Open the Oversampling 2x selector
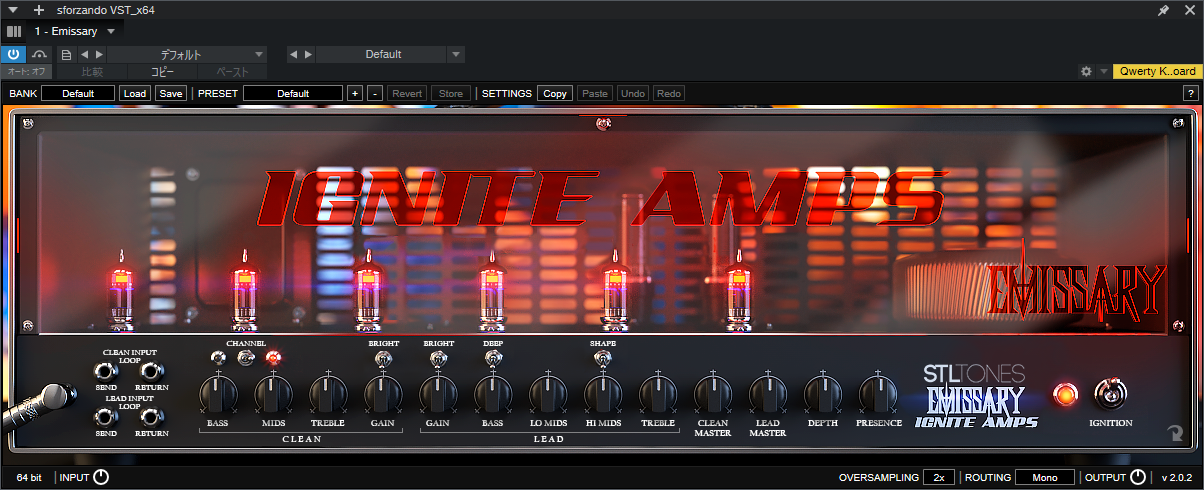This screenshot has width=1204, height=490. pos(939,477)
